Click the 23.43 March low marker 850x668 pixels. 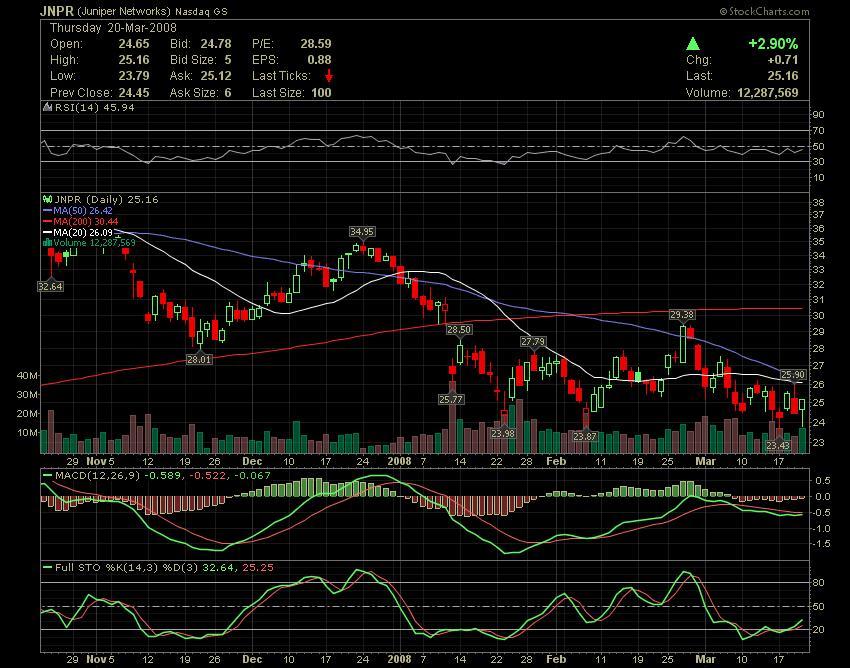(x=778, y=446)
